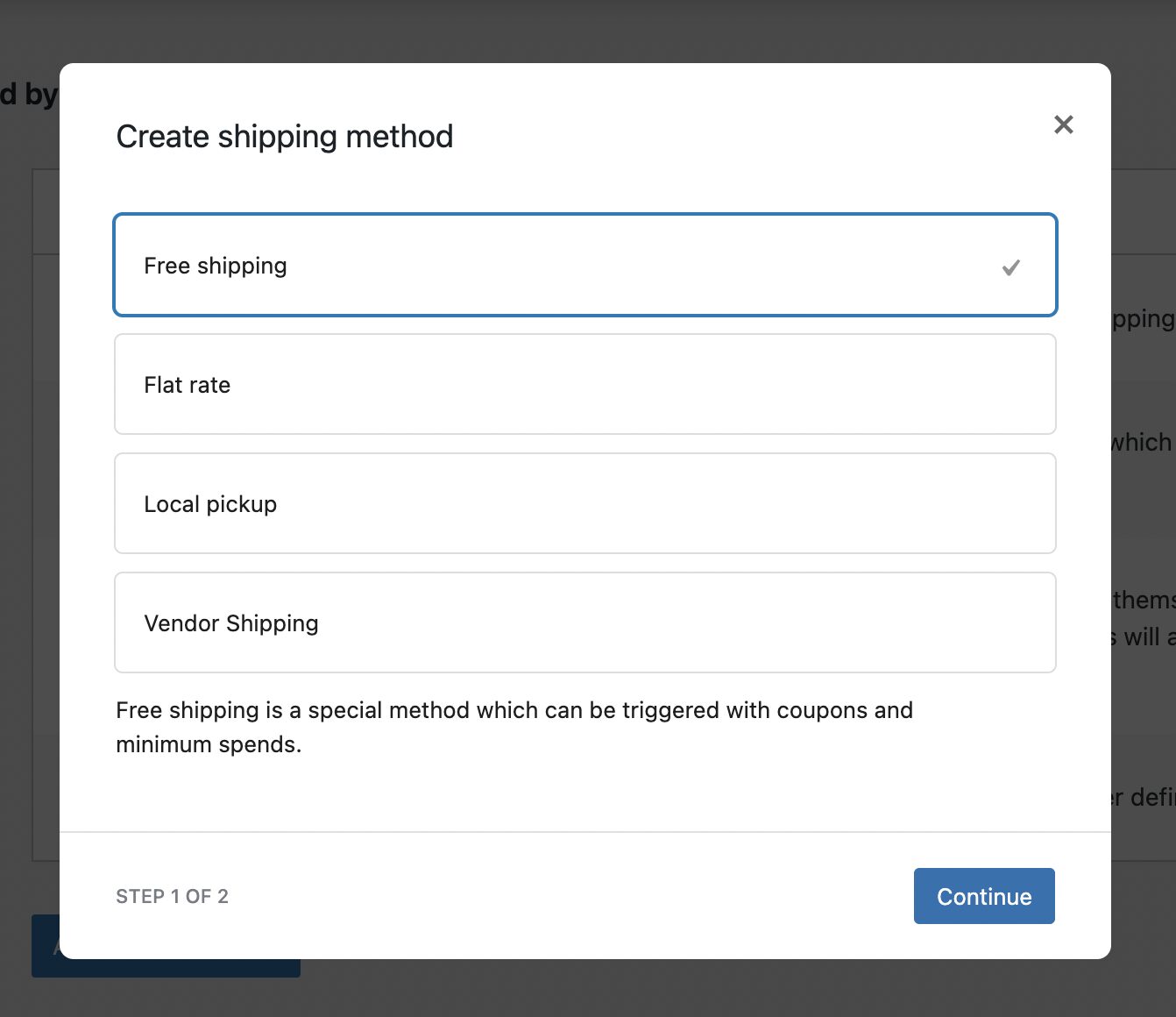Highlight the Vendor Shipping option card
The width and height of the screenshot is (1176, 1017).
(584, 622)
